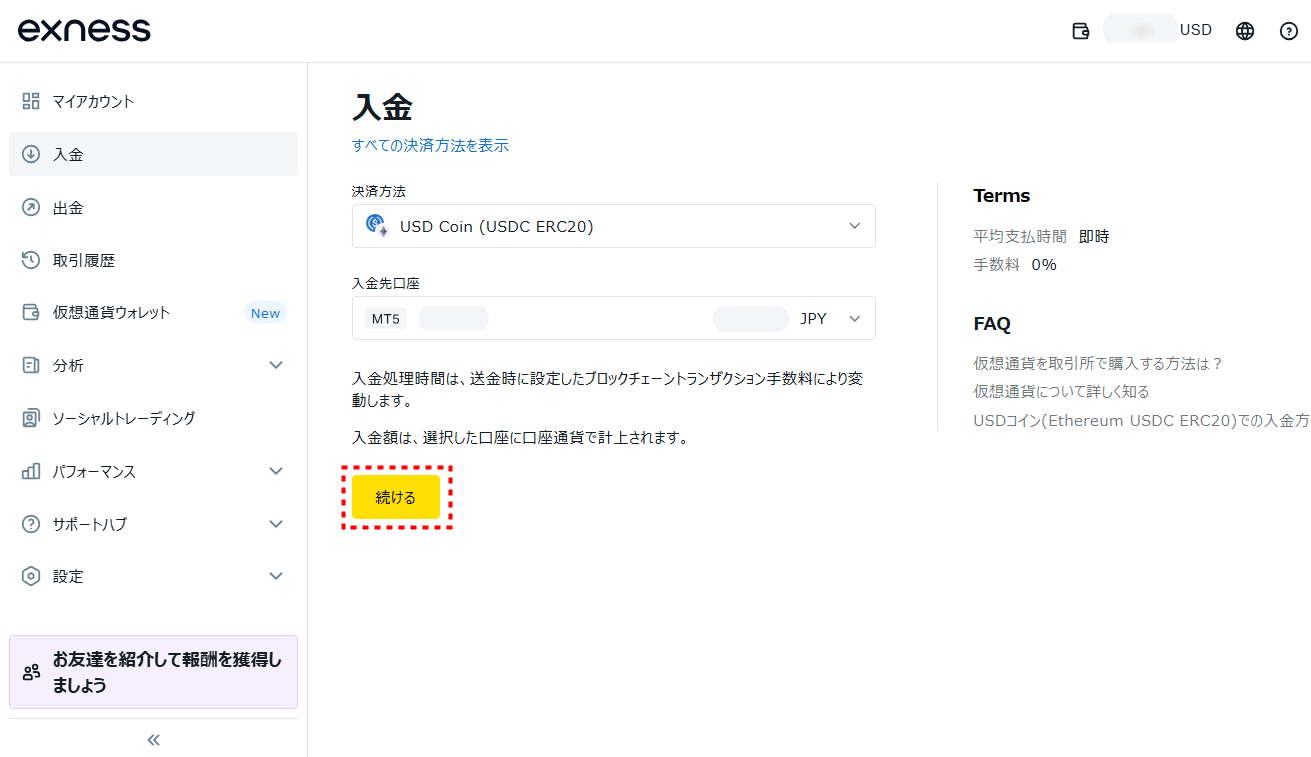Viewport: 1311px width, 757px height.
Task: Open 取引履歴 in the sidebar
Action: 153,260
